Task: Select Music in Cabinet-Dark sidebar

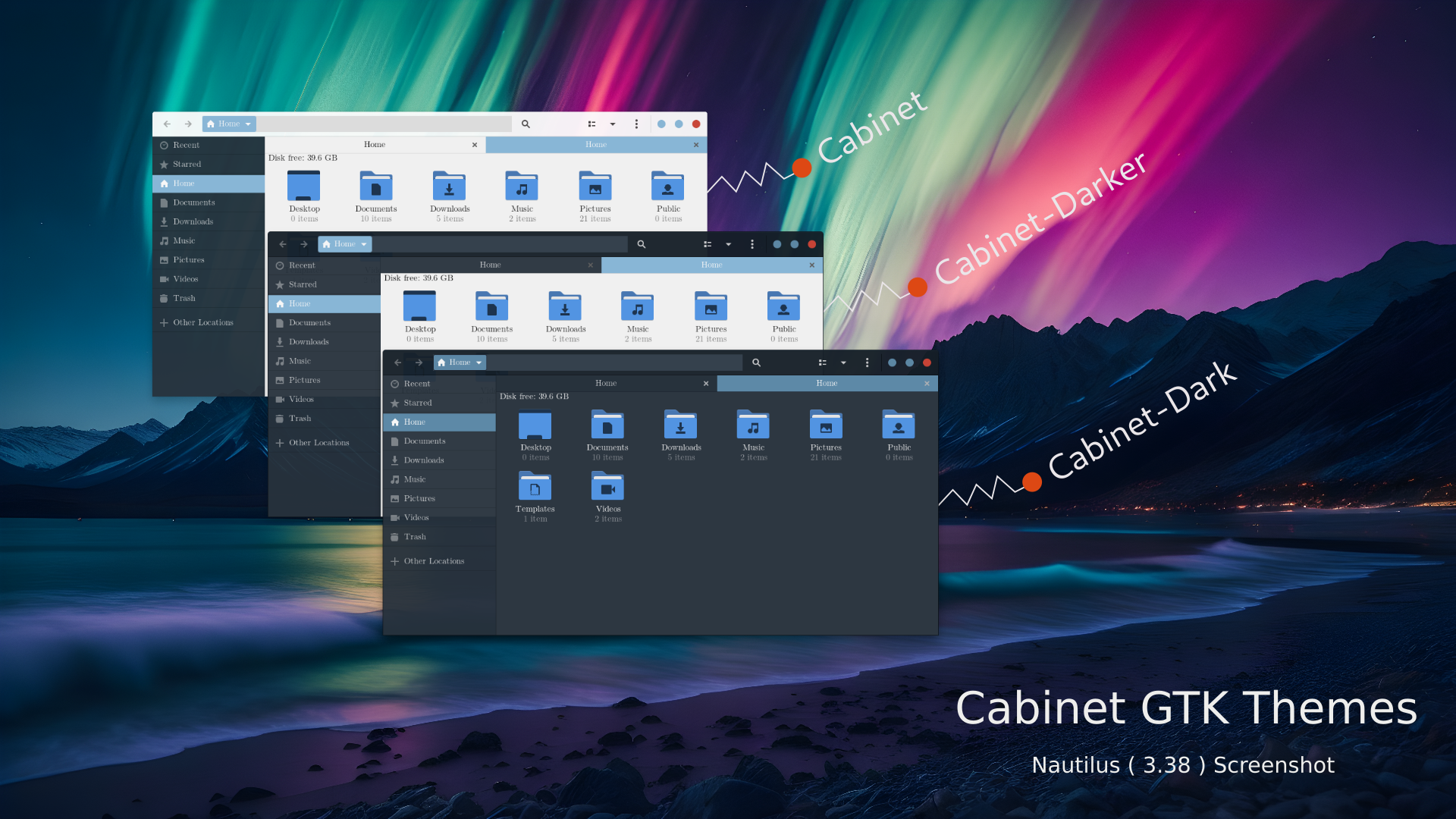Action: (440, 479)
